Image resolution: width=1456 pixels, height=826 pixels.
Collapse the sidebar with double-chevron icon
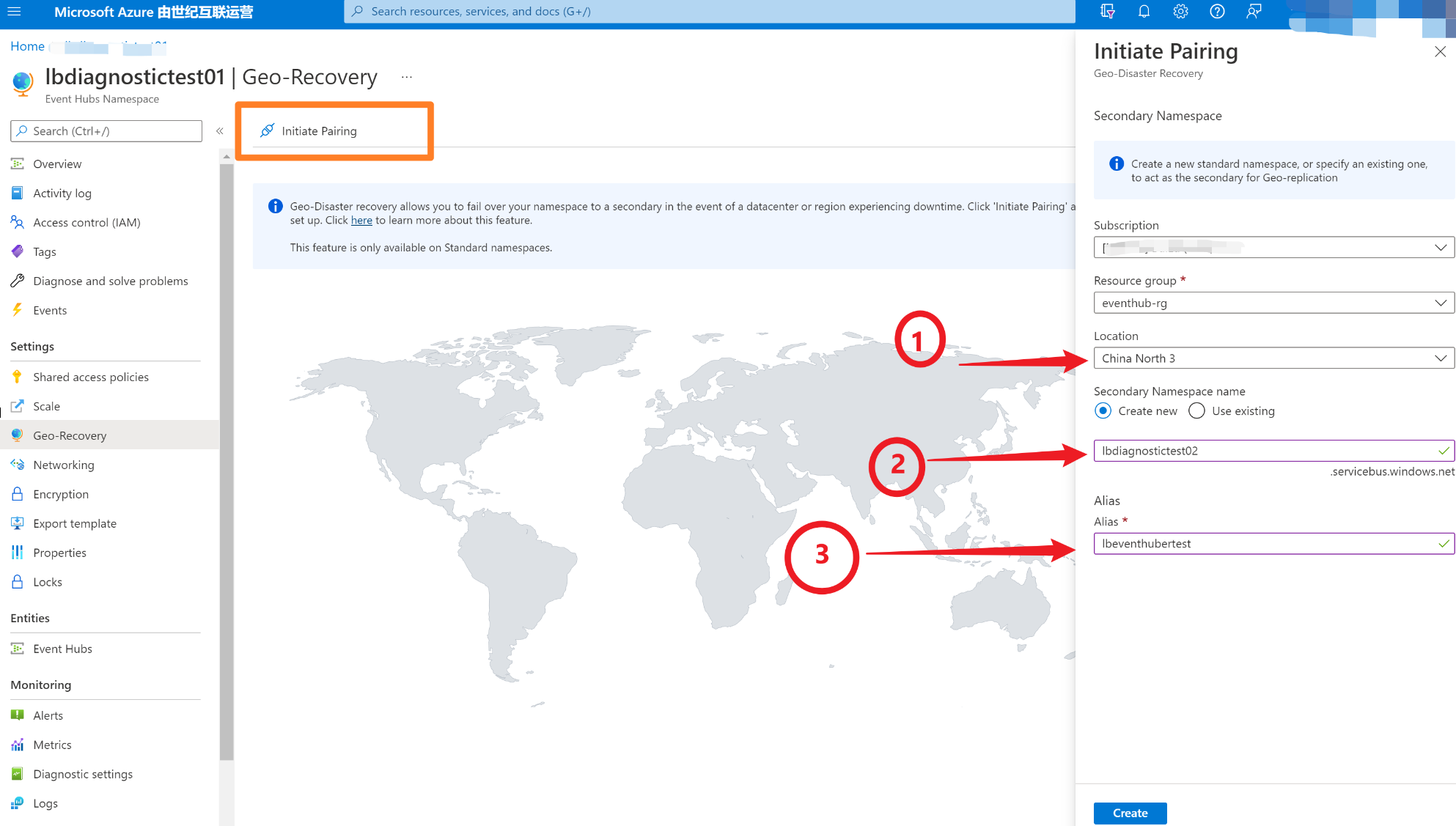[219, 131]
